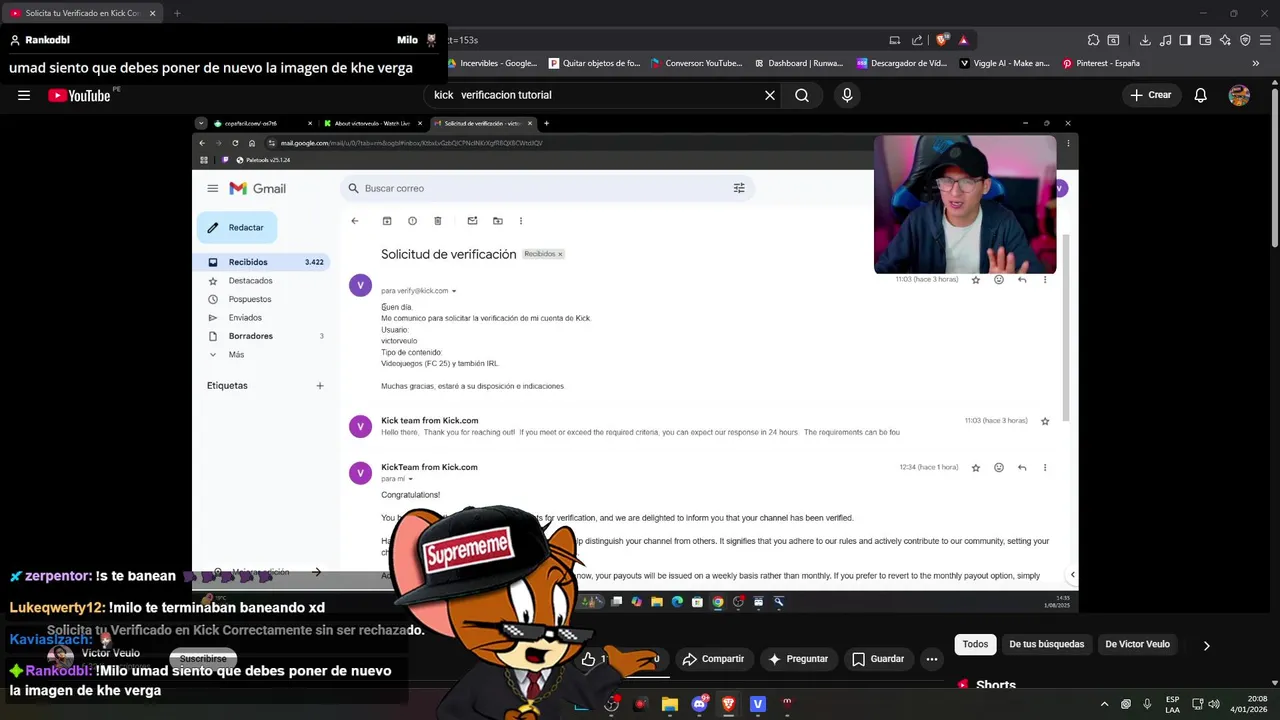Open the Viggle AI bookmark

pos(1005,63)
